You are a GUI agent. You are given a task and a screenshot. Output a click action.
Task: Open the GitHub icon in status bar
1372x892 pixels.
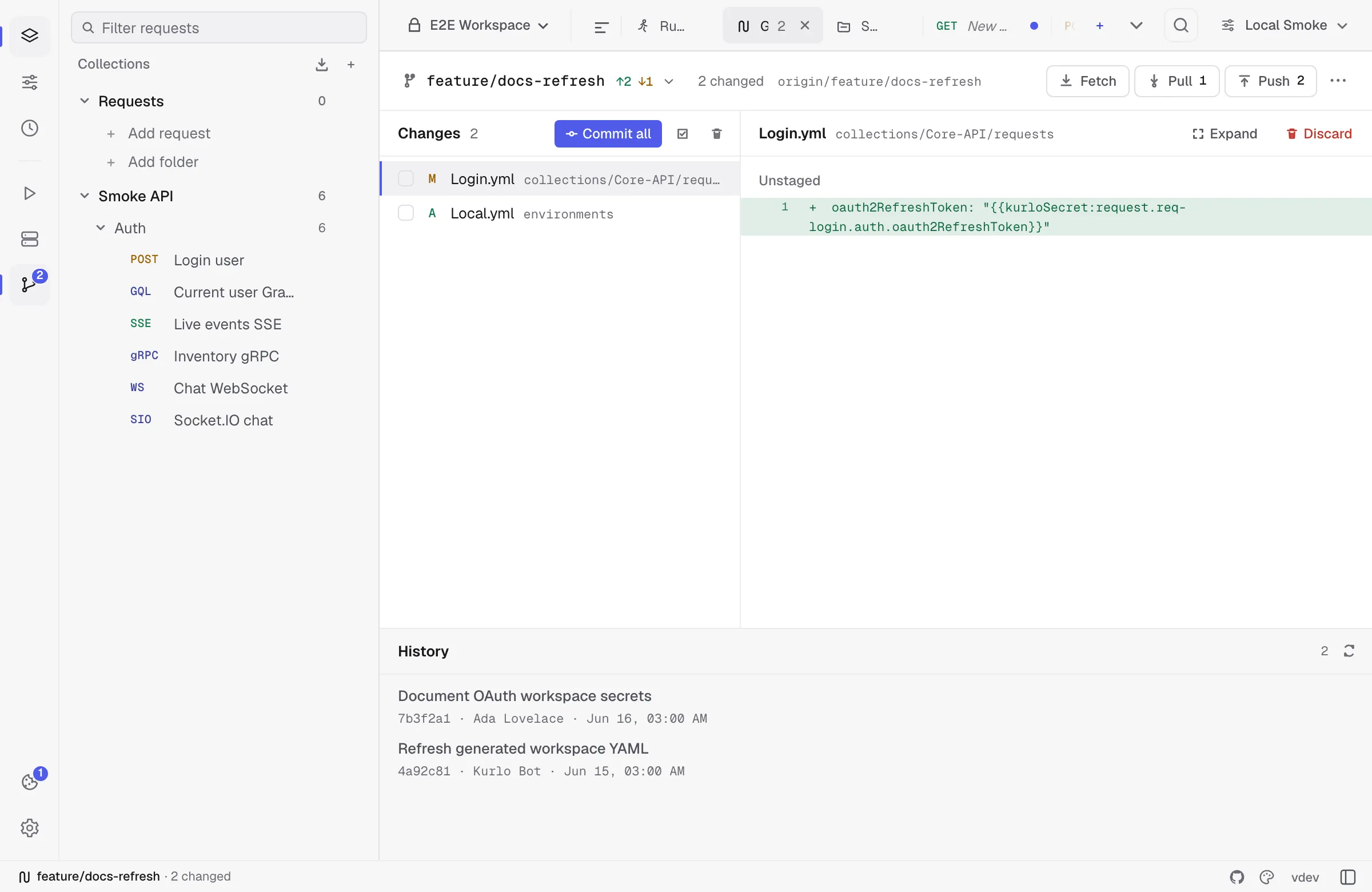(1237, 877)
